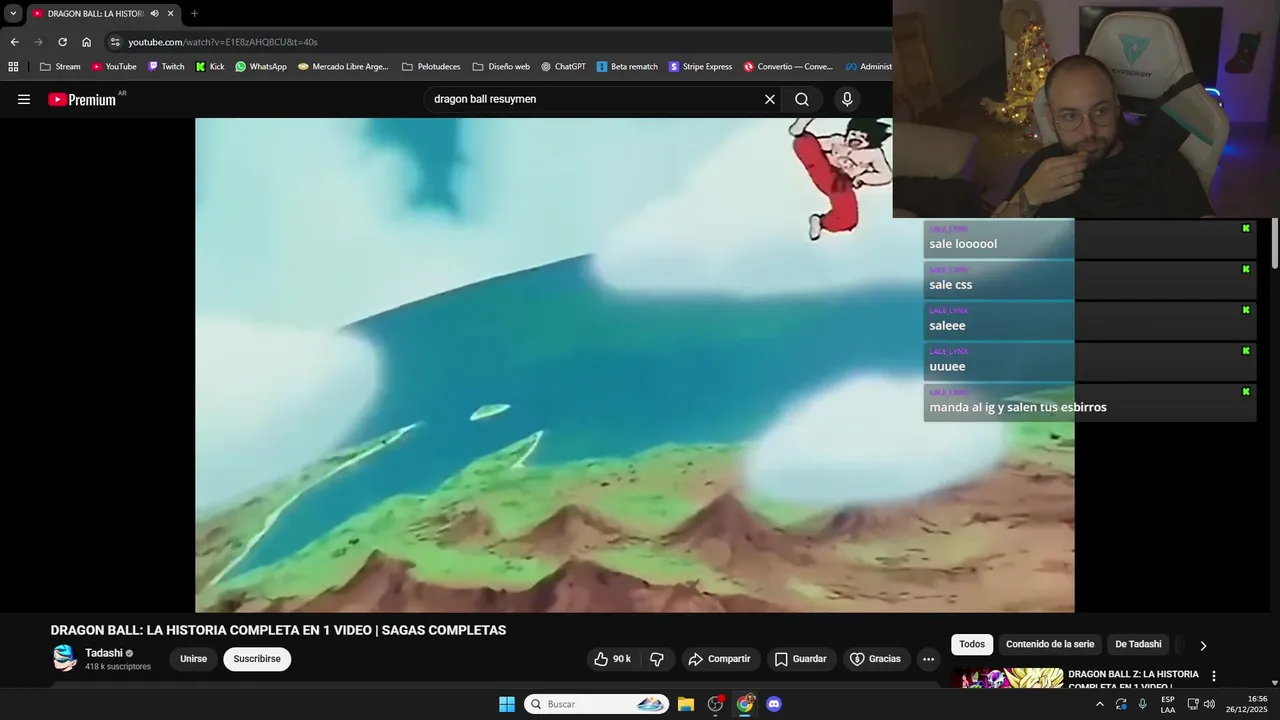This screenshot has height=720, width=1280.
Task: Open the Twitch bookmark
Action: click(166, 67)
